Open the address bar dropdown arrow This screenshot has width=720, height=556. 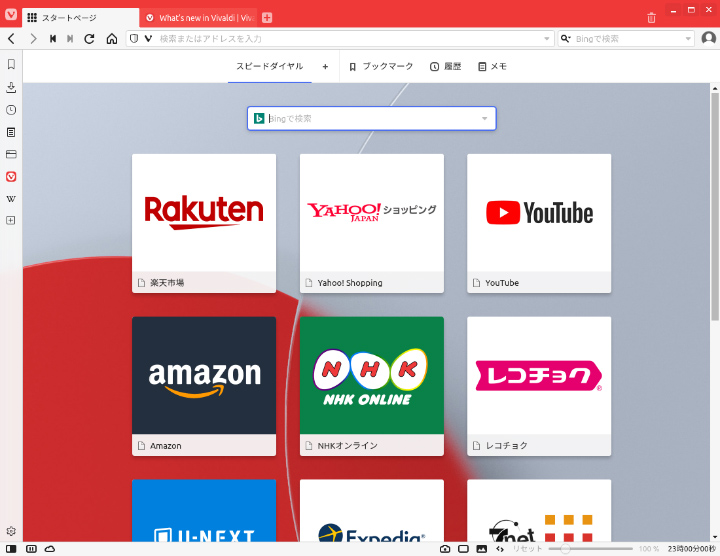(x=546, y=39)
